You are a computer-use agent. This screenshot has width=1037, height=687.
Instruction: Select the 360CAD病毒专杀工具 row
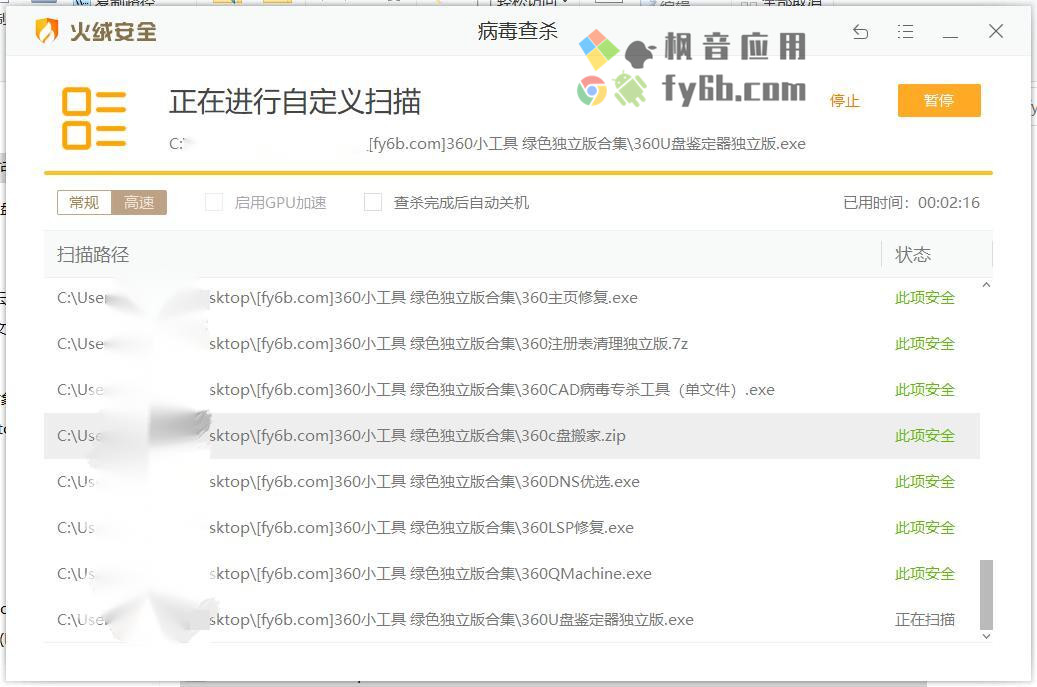512,389
